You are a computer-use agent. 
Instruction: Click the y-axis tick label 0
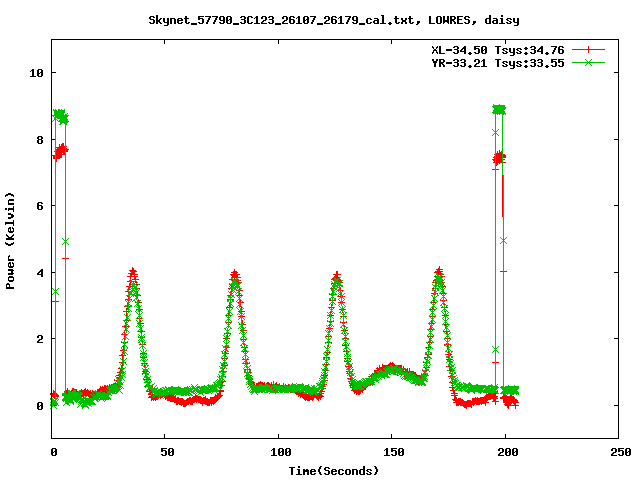pos(40,406)
